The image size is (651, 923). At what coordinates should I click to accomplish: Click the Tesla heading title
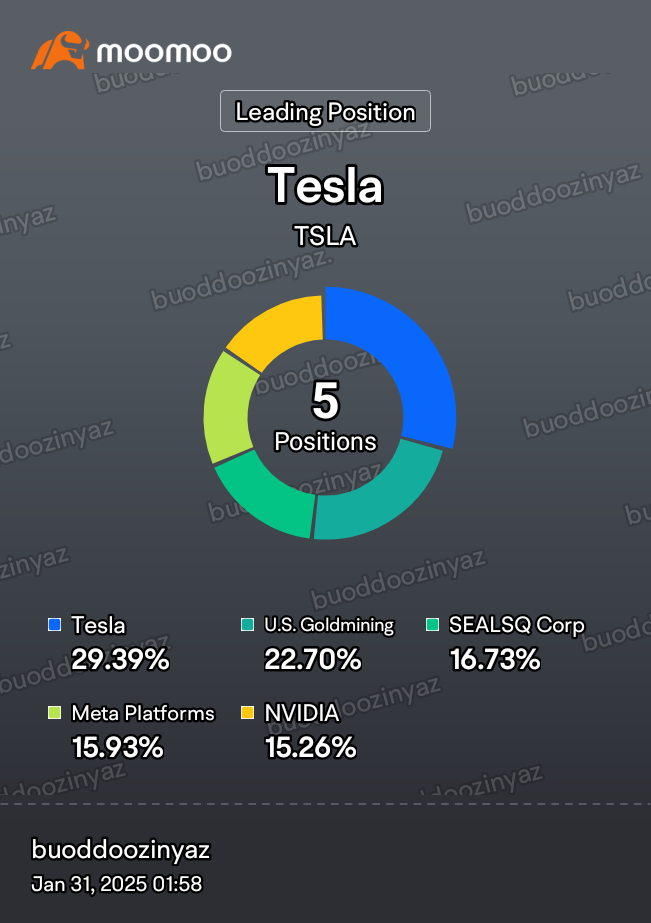[x=326, y=185]
